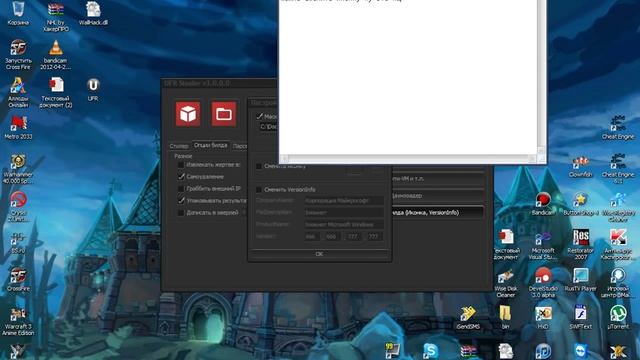Enable the Сменить VersionInfo checkbox
The image size is (640, 360).
click(258, 190)
